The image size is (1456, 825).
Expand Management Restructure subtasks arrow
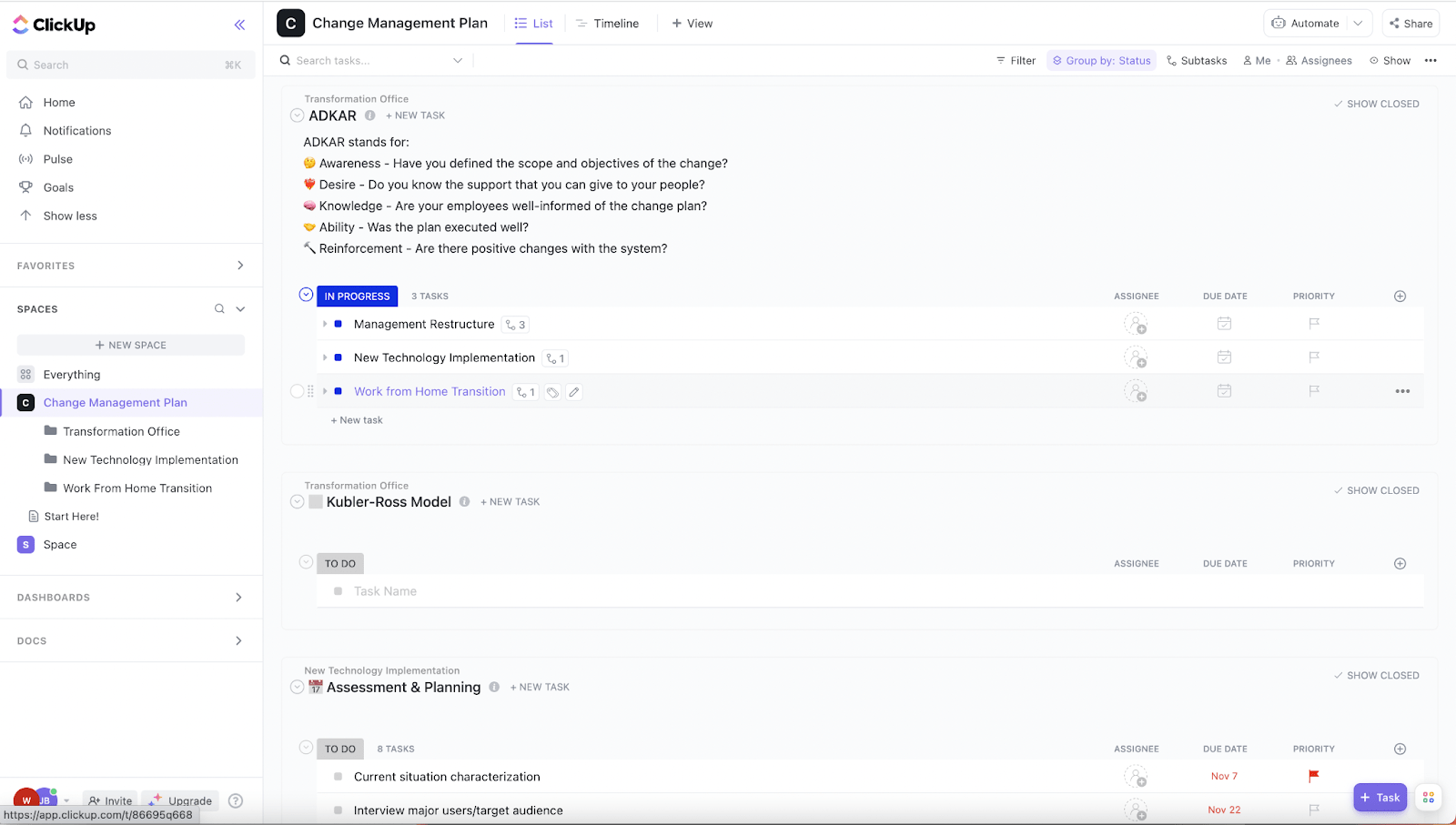325,324
